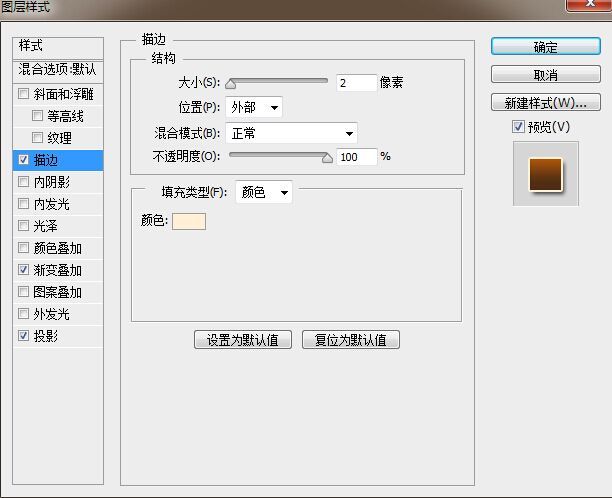Image resolution: width=612 pixels, height=498 pixels.
Task: Click the 复位为默认值 button
Action: [350, 340]
